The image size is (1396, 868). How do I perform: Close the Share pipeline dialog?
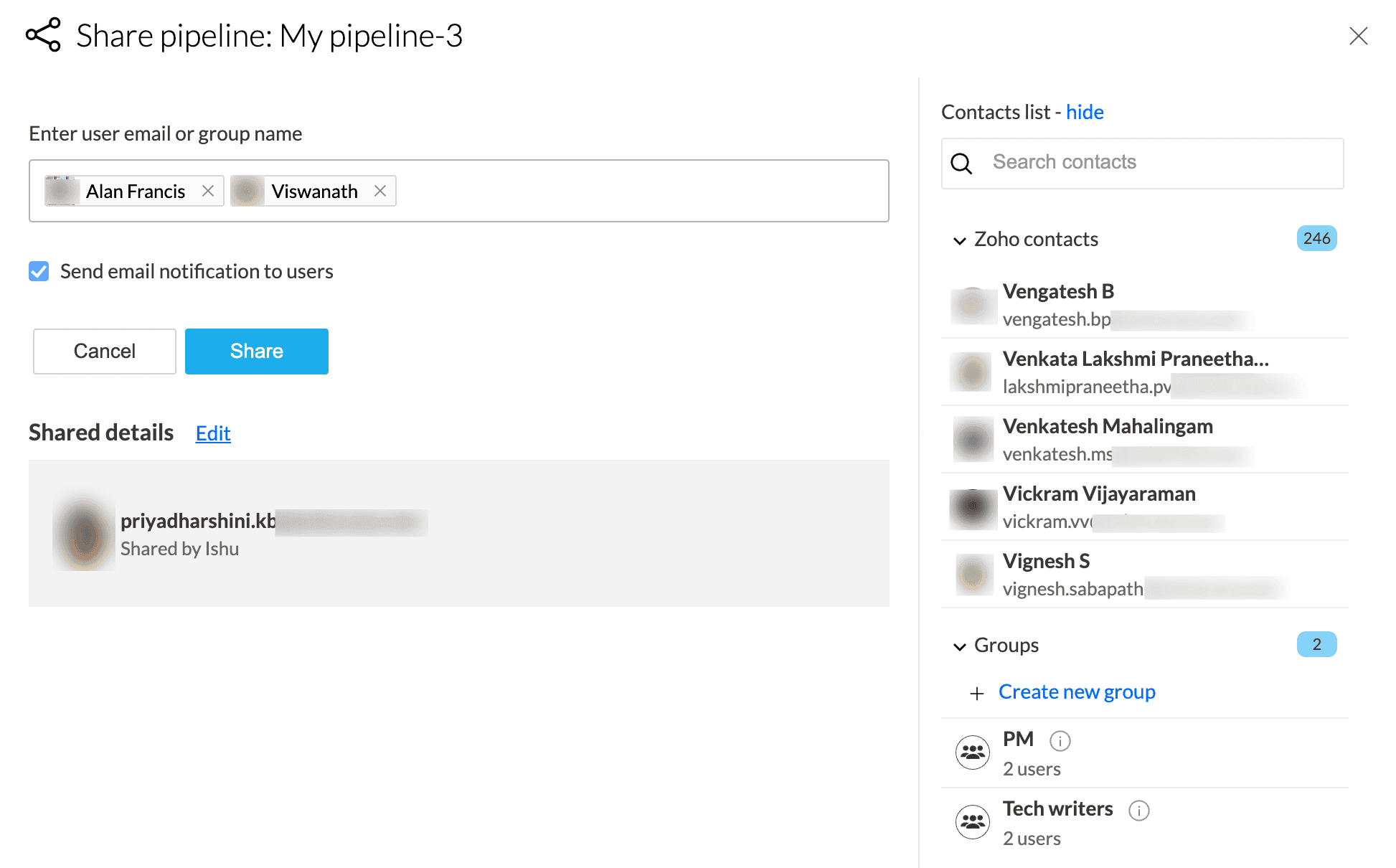(x=1358, y=36)
